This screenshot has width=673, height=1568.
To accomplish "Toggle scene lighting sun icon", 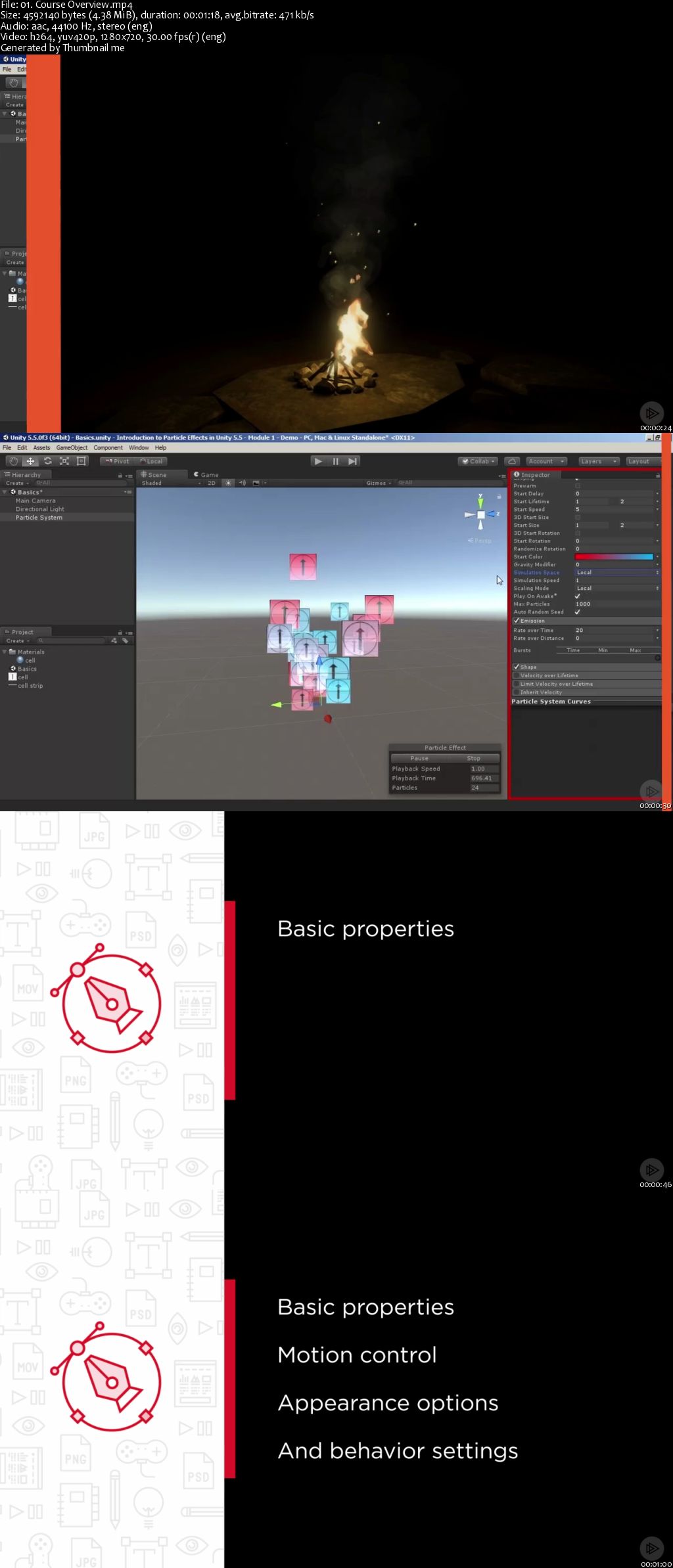I will point(228,483).
